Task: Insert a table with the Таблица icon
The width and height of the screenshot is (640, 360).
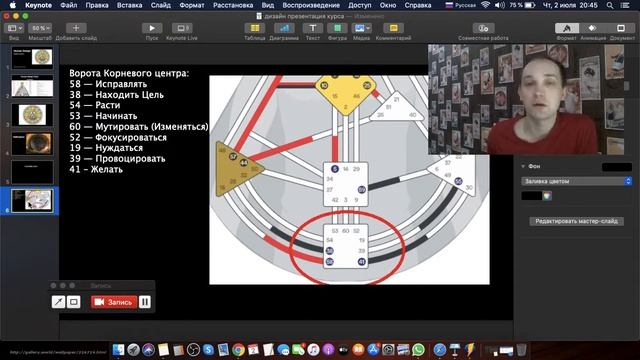Action: pyautogui.click(x=255, y=28)
